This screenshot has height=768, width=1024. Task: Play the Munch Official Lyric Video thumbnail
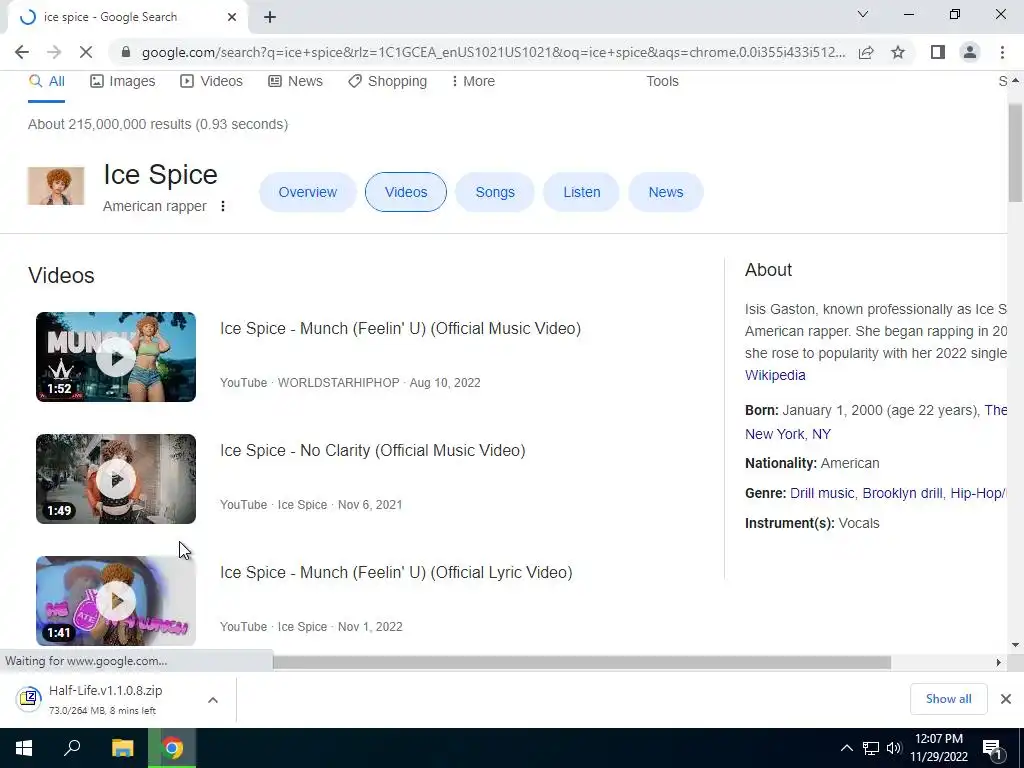116,601
